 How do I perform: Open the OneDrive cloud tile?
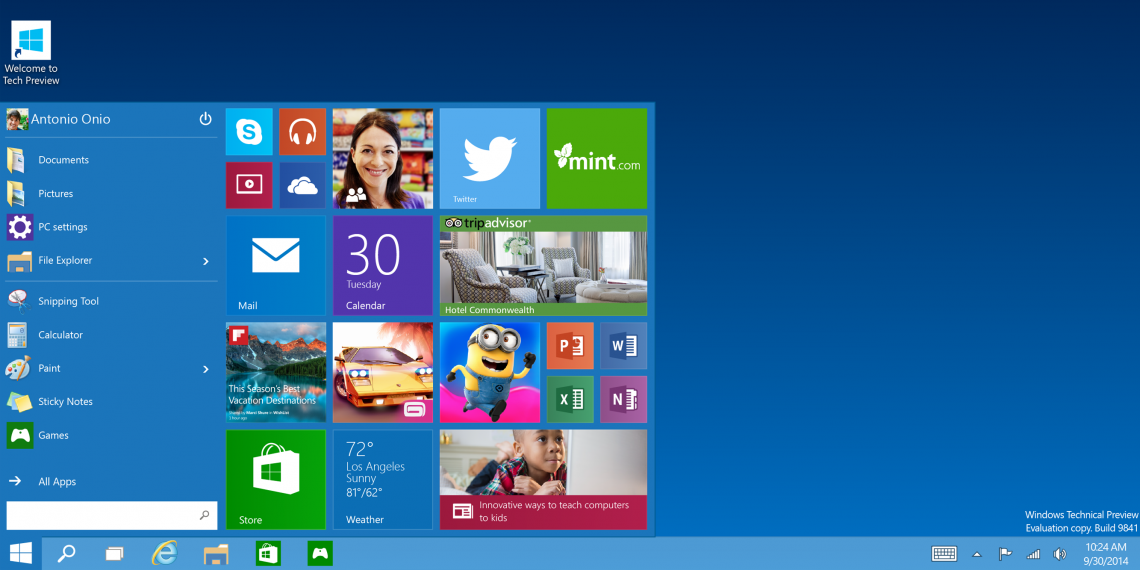302,185
